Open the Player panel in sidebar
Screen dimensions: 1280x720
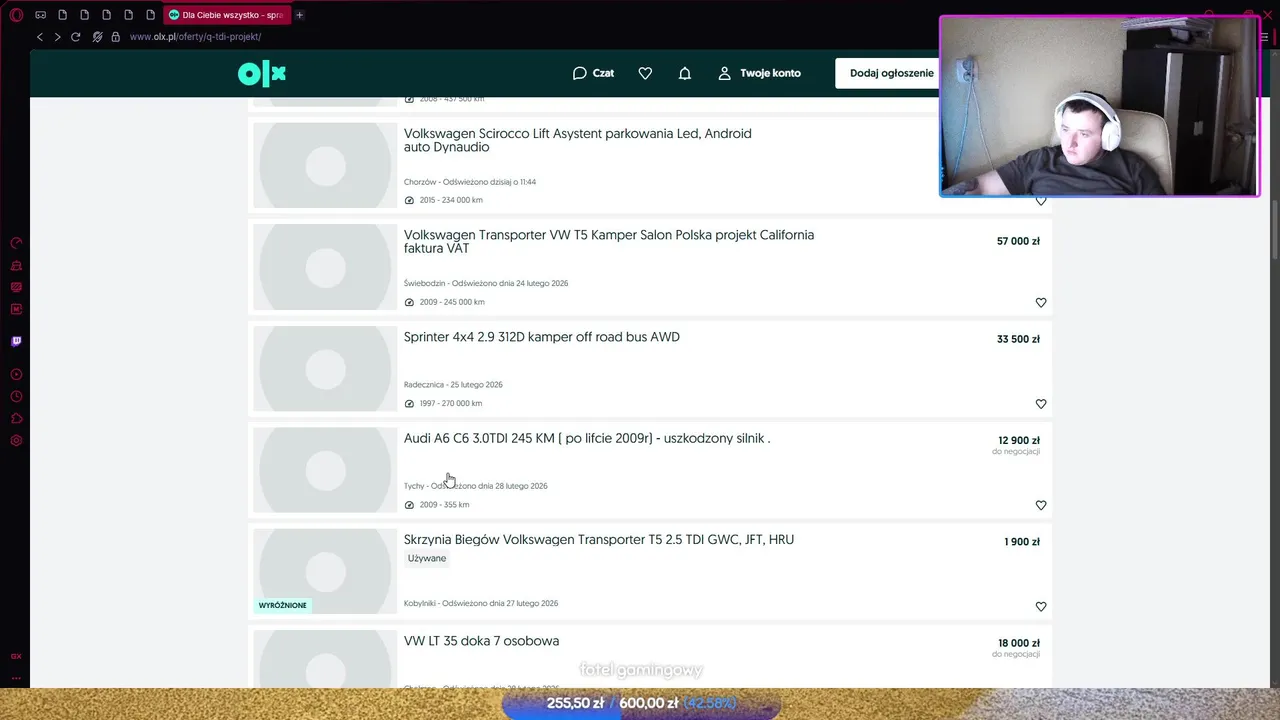(16, 374)
